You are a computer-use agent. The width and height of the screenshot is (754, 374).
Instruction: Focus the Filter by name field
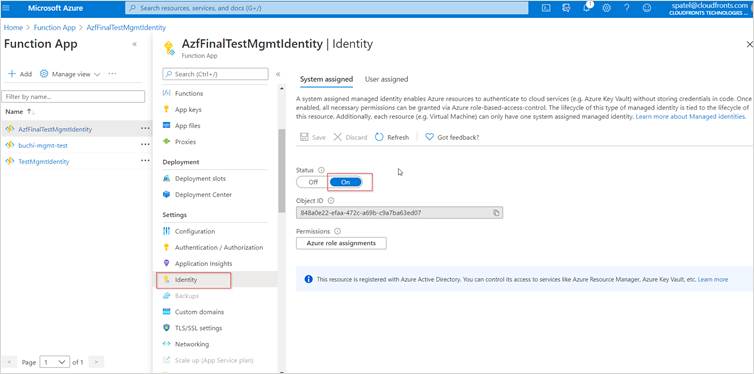click(x=73, y=97)
